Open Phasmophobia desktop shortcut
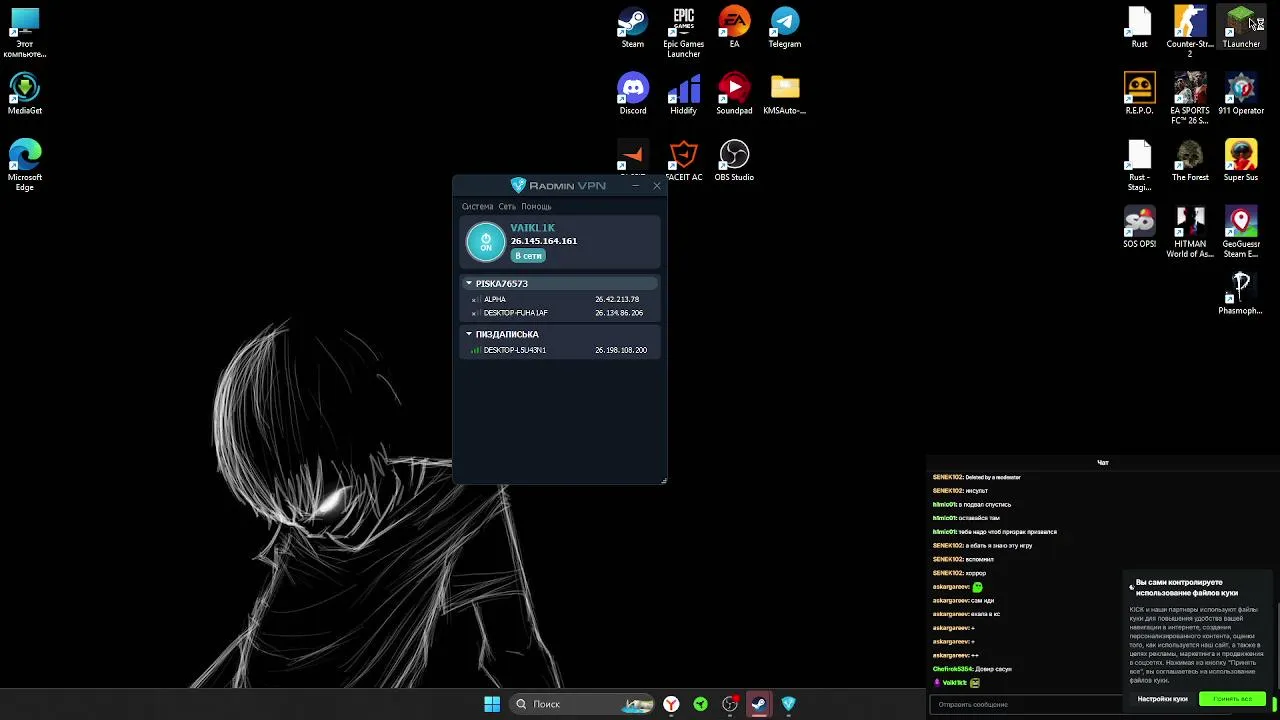 coord(1241,294)
